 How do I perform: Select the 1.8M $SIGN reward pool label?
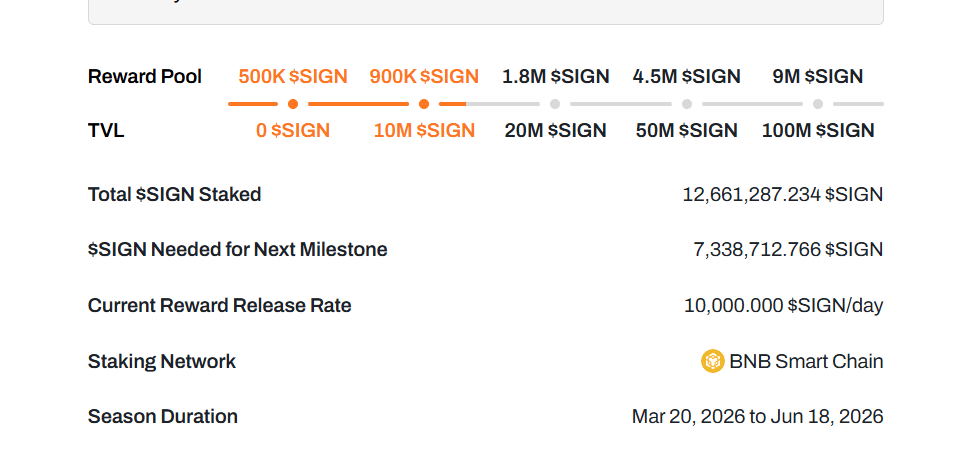pyautogui.click(x=555, y=76)
